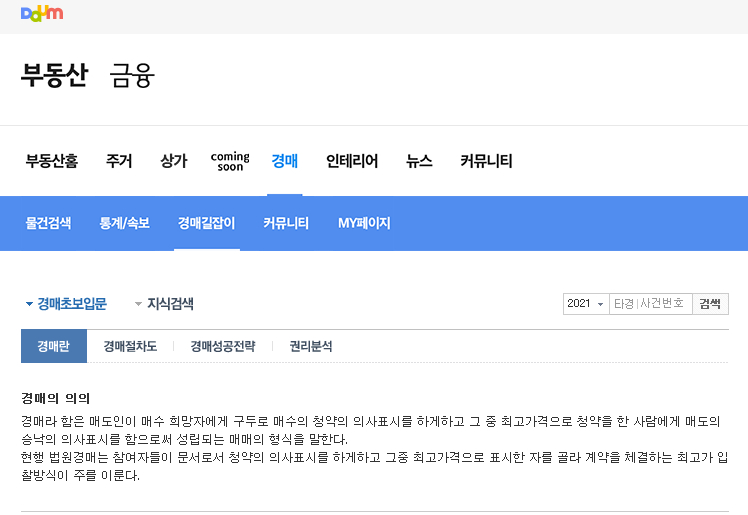The height and width of the screenshot is (515, 748).
Task: Select the 경매란 tab
Action: pos(54,346)
